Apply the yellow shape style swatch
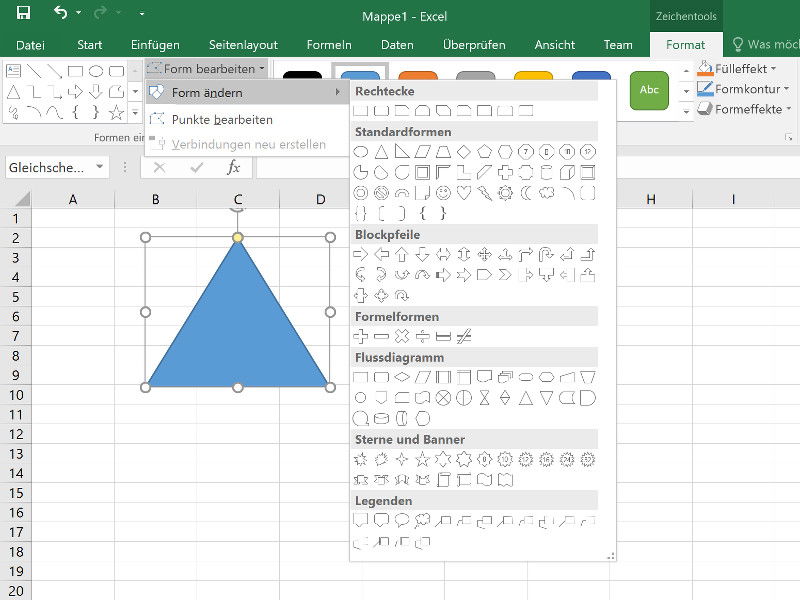This screenshot has height=600, width=800. 533,76
